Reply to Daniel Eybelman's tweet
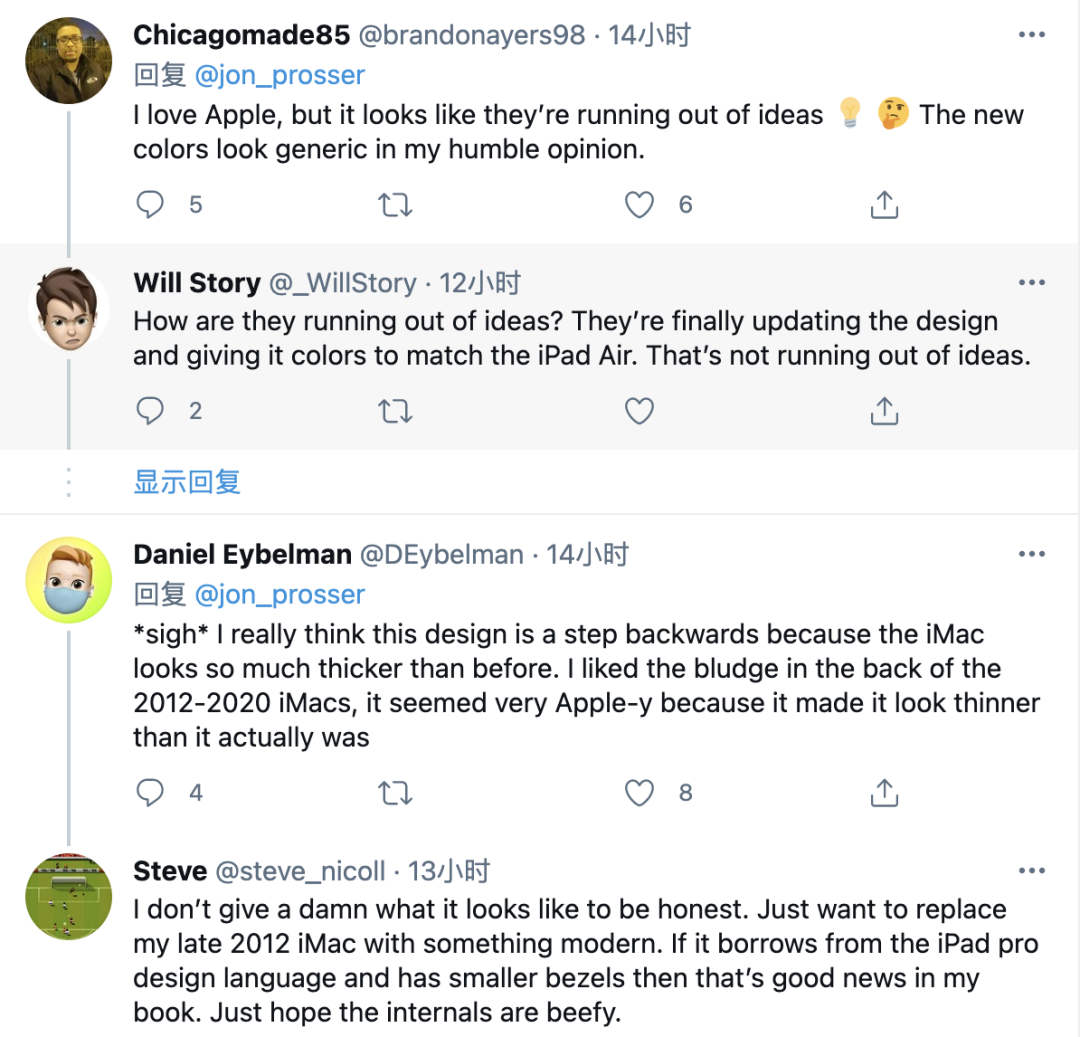 pos(150,793)
